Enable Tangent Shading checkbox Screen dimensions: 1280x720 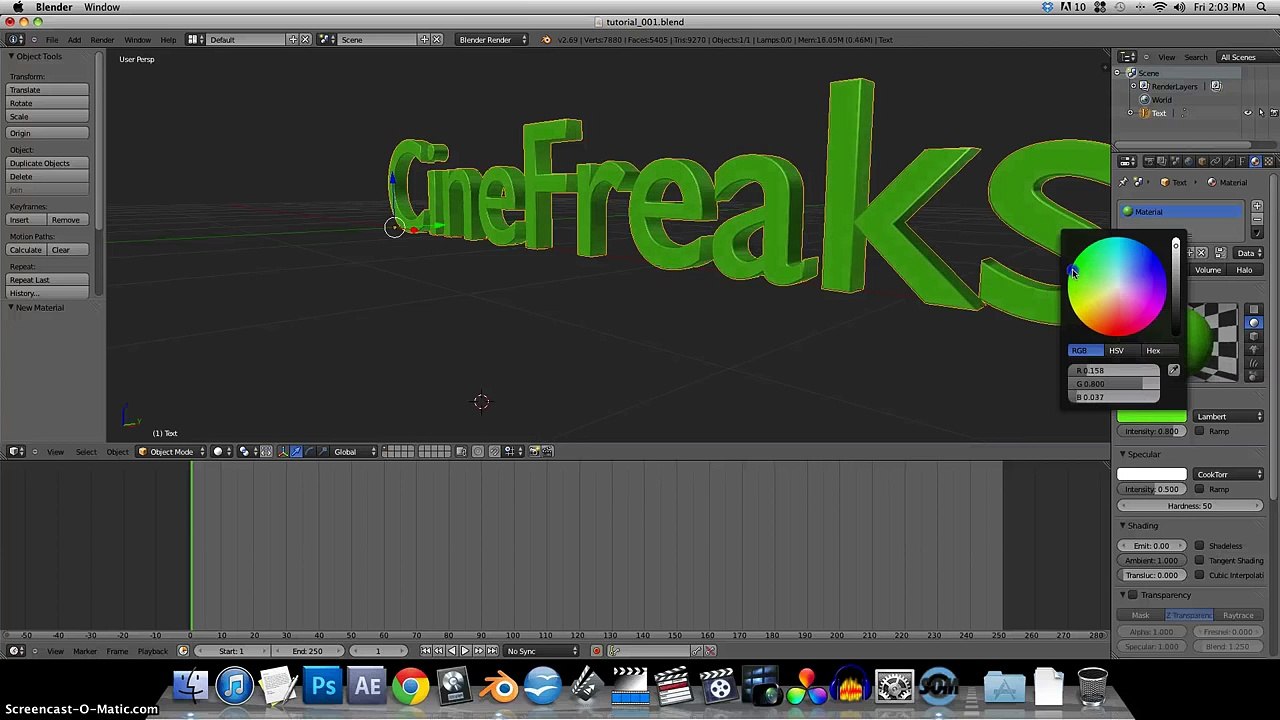[1199, 560]
